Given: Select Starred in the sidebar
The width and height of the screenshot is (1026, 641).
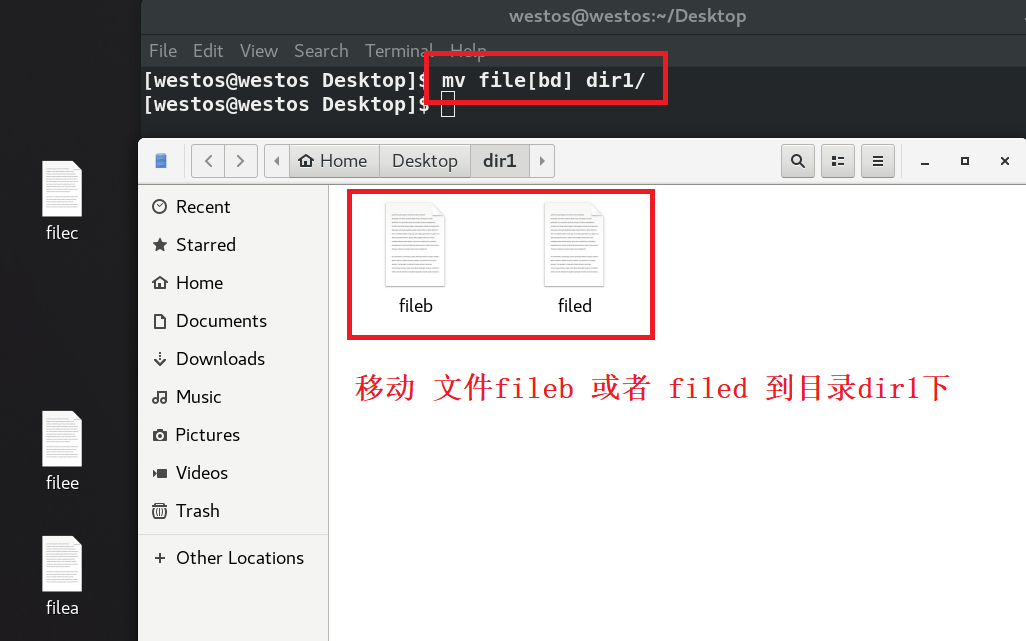Looking at the screenshot, I should (x=233, y=245).
